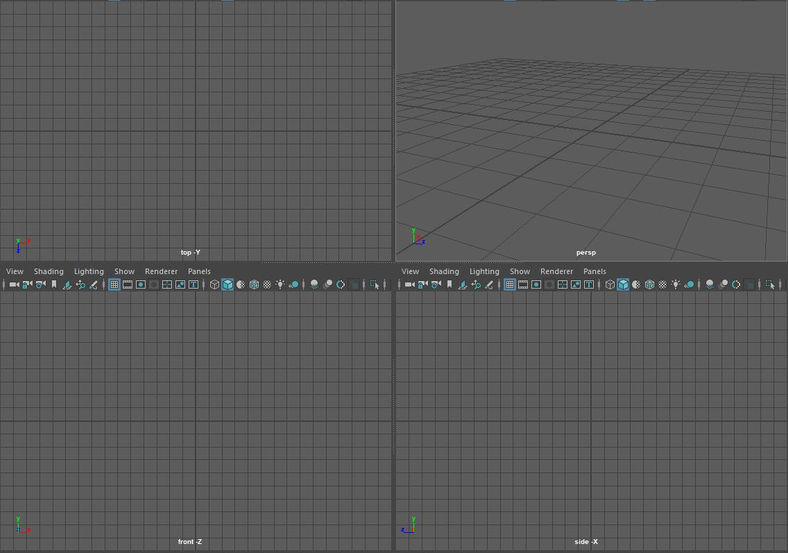The width and height of the screenshot is (788, 553).
Task: Toggle Safe Title in front panel toolbar
Action: coord(193,285)
